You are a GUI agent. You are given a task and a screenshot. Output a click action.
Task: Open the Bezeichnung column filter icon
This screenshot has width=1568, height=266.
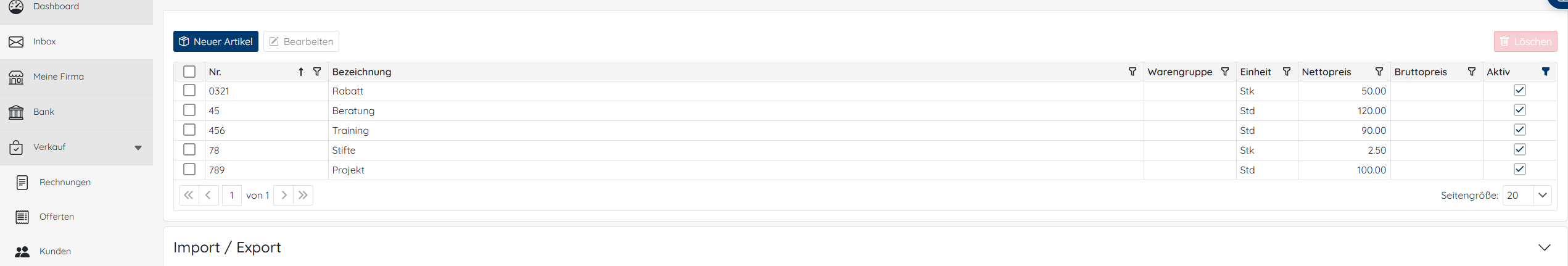coord(1133,72)
